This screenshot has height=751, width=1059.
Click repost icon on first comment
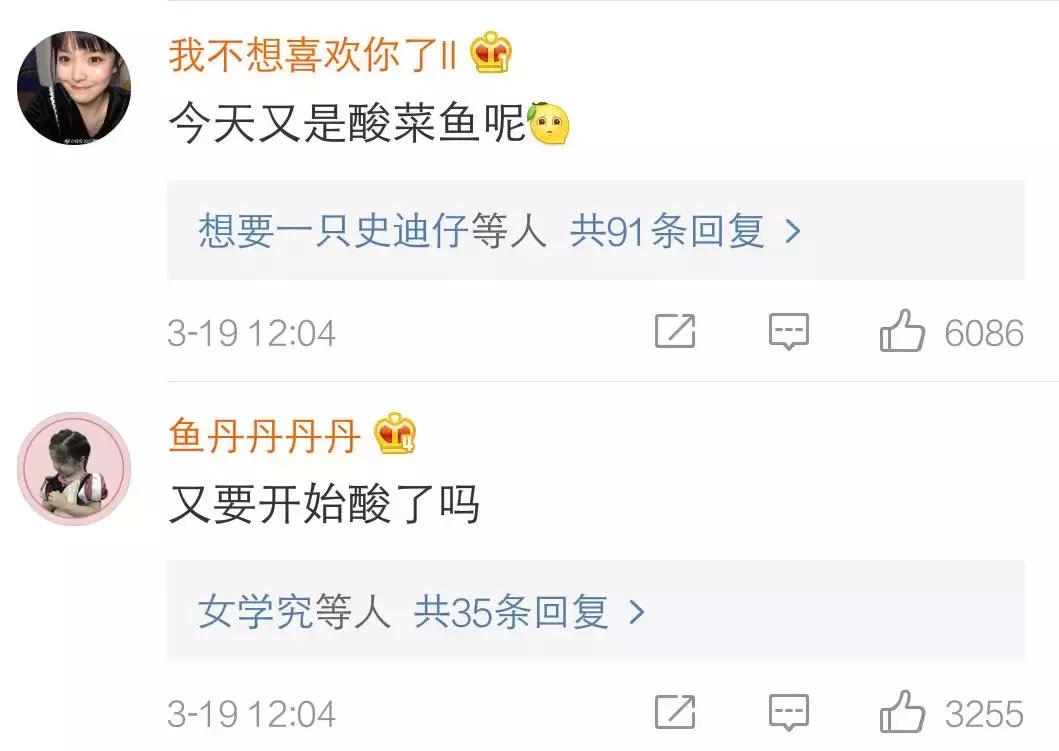point(675,331)
